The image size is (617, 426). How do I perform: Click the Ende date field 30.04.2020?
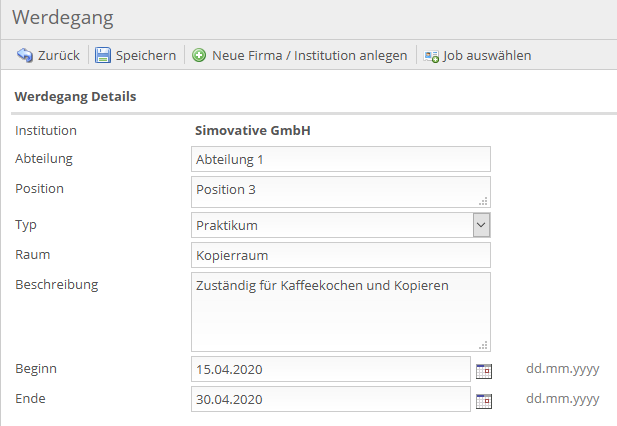(331, 399)
